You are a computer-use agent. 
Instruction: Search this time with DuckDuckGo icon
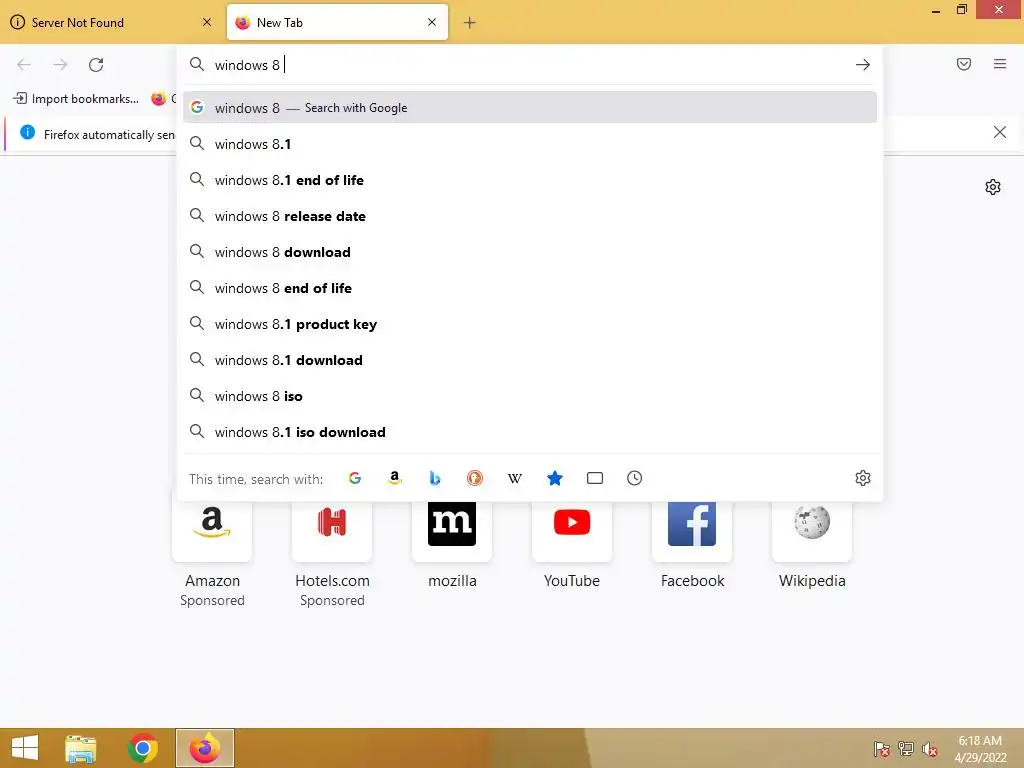pos(475,478)
